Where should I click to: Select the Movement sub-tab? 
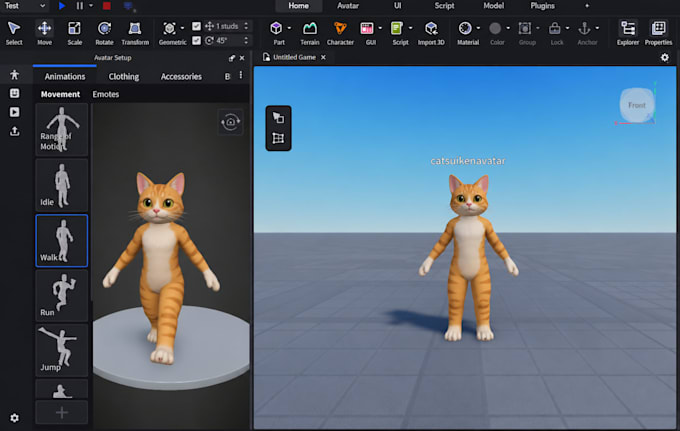[x=60, y=94]
